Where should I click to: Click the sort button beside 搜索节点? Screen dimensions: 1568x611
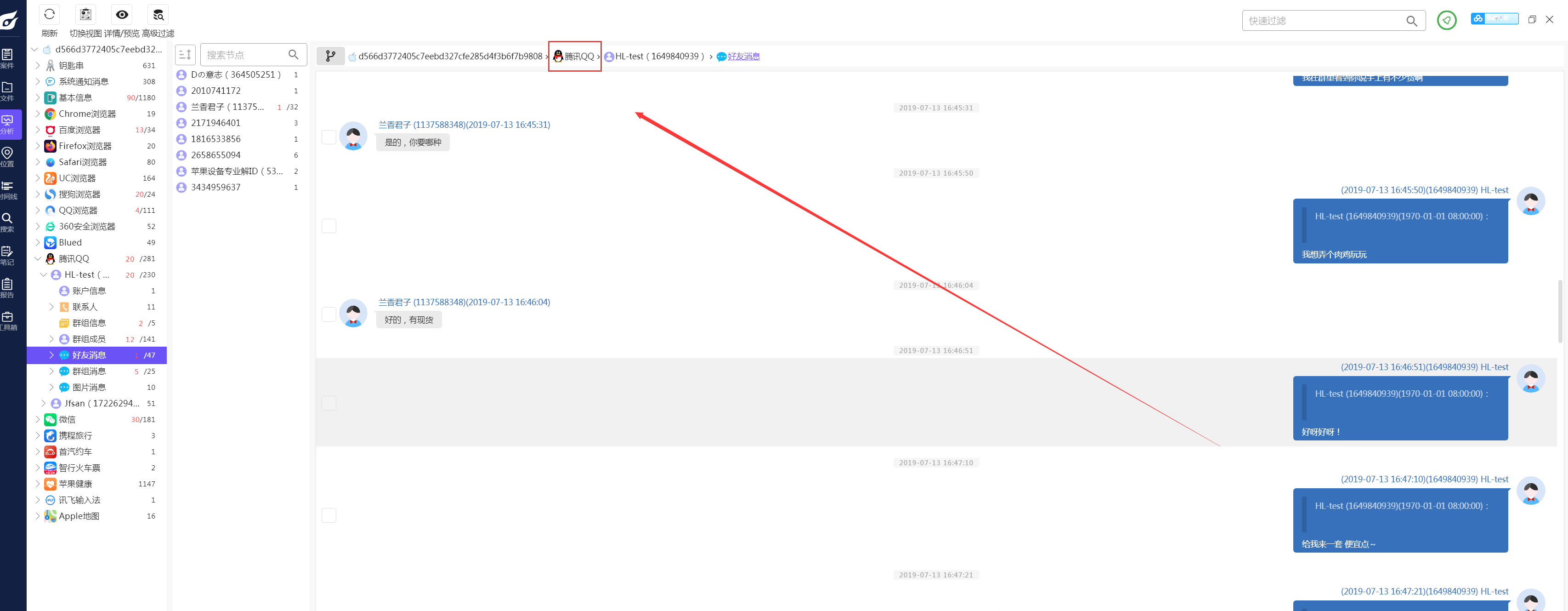coord(185,55)
